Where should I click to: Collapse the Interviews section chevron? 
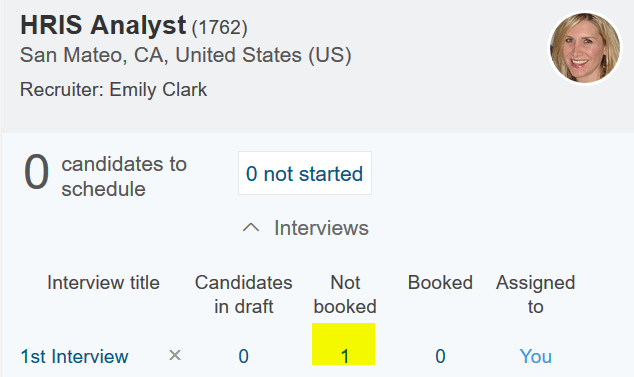pyautogui.click(x=251, y=228)
